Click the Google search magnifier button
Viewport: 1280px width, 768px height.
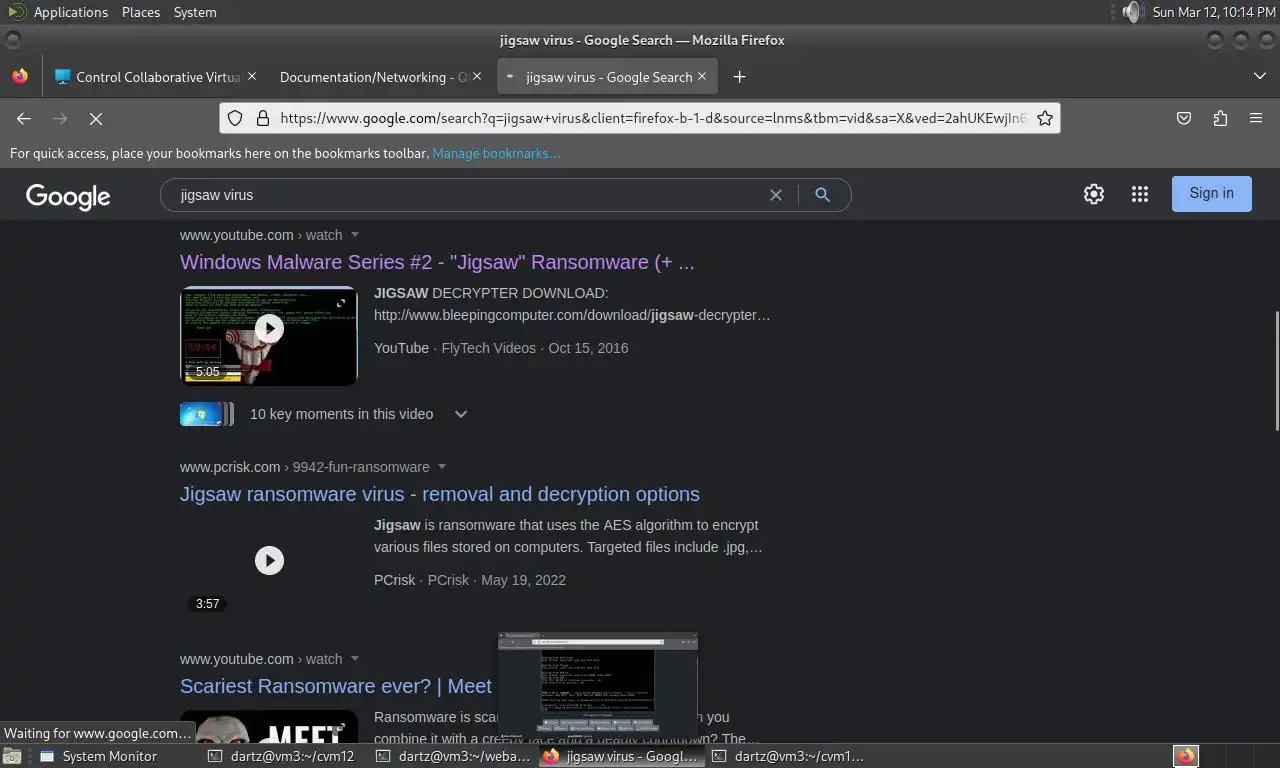tap(823, 195)
